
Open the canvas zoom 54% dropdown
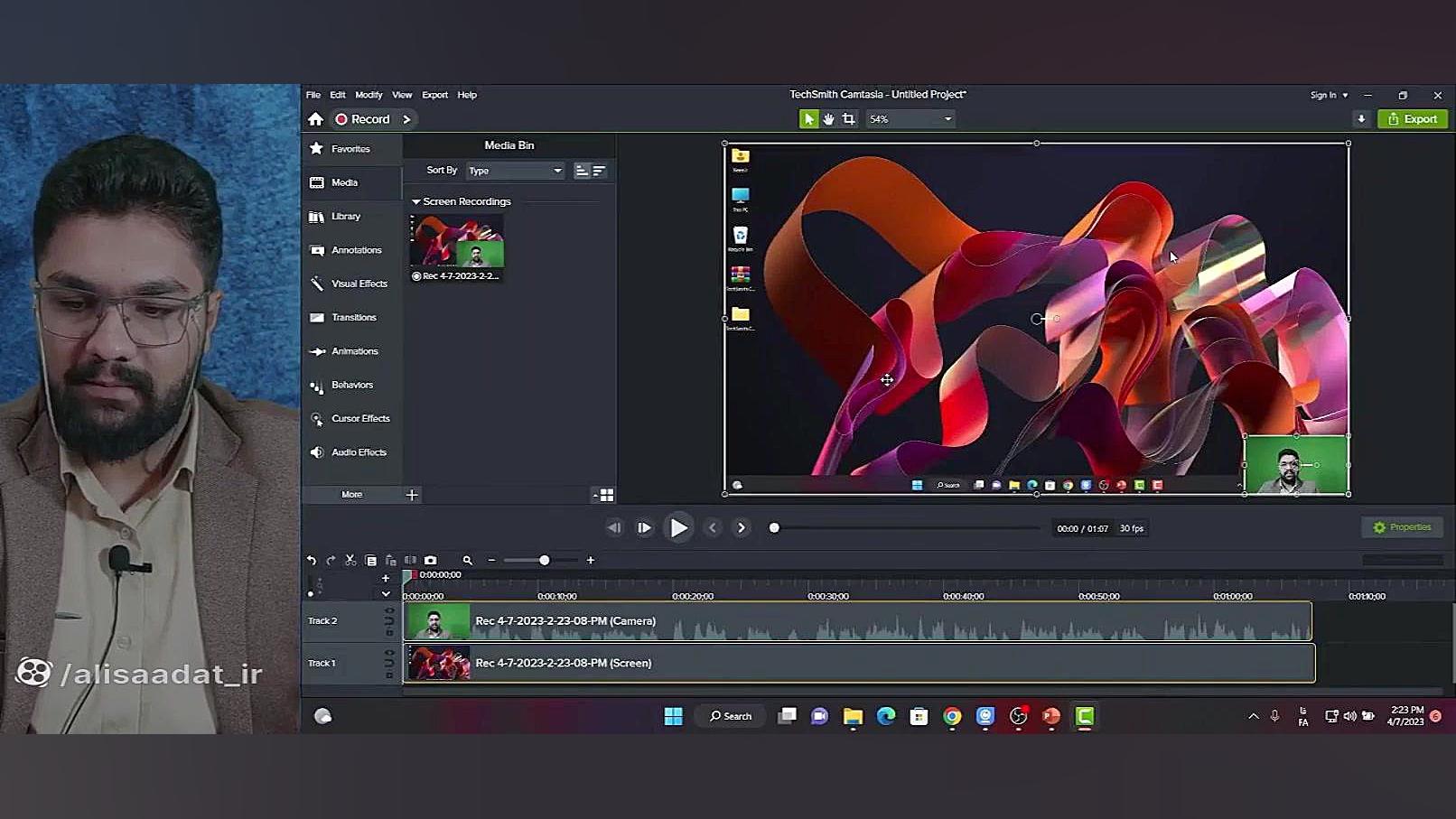[910, 119]
